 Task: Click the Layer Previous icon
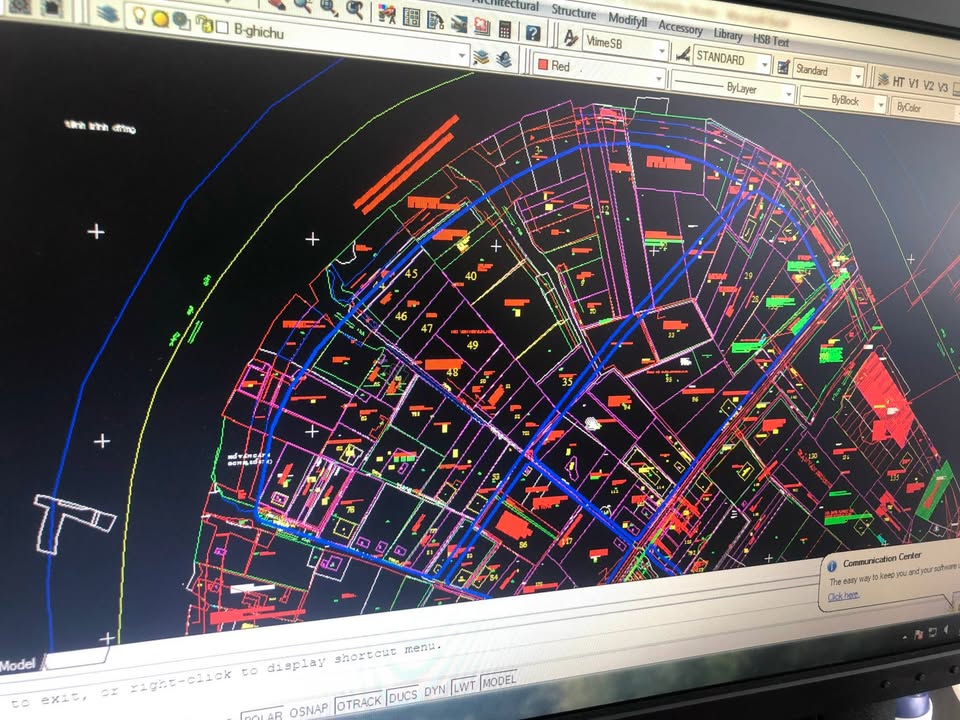tap(504, 58)
